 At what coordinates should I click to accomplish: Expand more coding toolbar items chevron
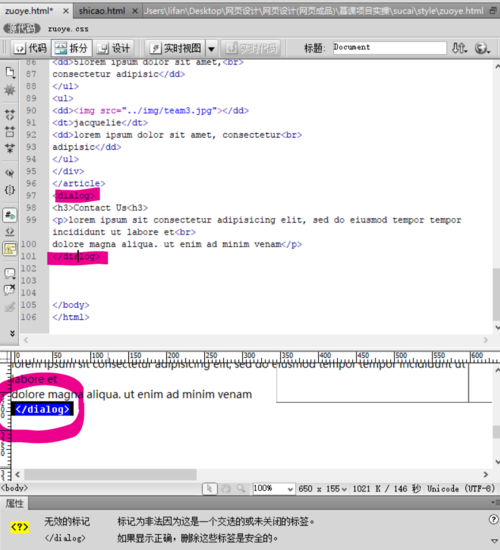tap(12, 333)
